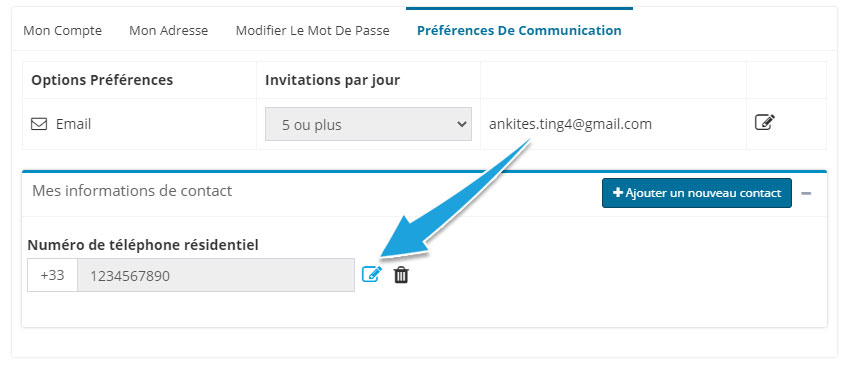Go to Modifier Le Mot De Passe tab
The height and width of the screenshot is (365, 852).
(312, 30)
